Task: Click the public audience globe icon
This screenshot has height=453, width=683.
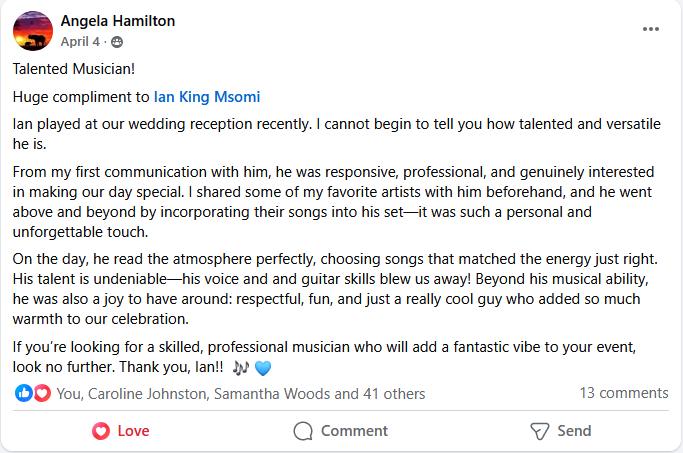Action: [x=117, y=42]
